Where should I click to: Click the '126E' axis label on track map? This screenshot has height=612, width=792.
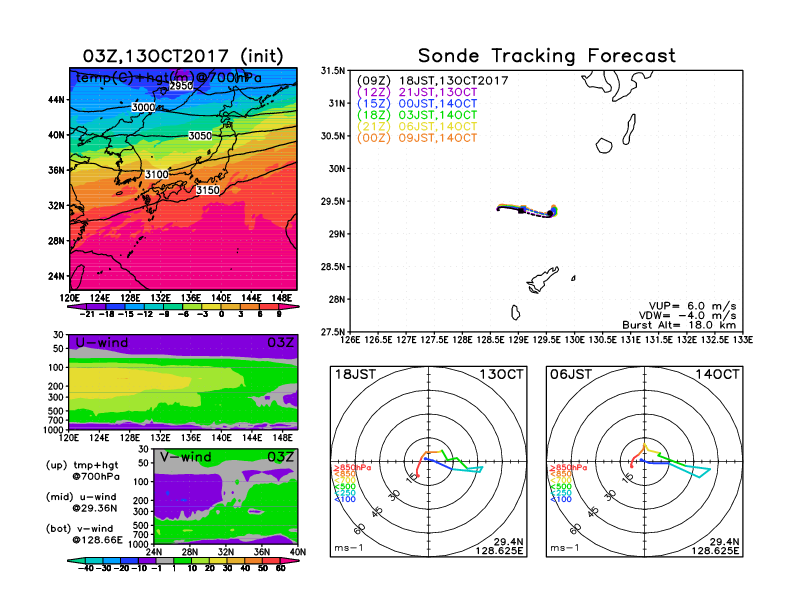350,340
